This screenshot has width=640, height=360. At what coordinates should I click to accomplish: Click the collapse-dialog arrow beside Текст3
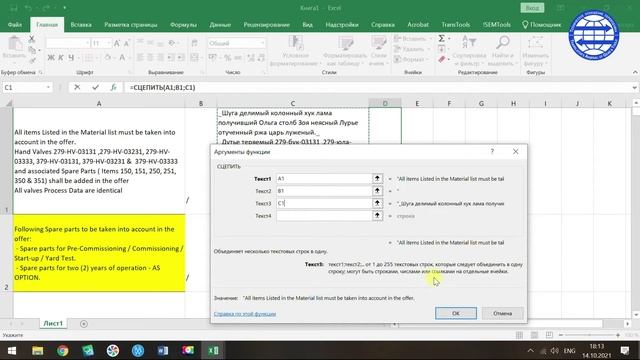coord(377,203)
